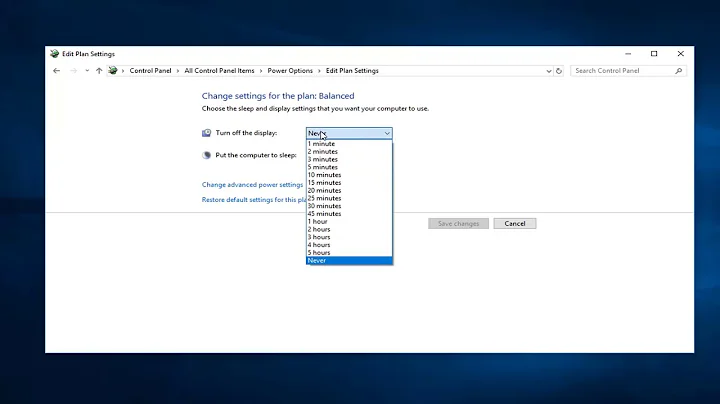Click the sleep moon icon
Viewport: 720px width, 404px height.
coord(207,155)
